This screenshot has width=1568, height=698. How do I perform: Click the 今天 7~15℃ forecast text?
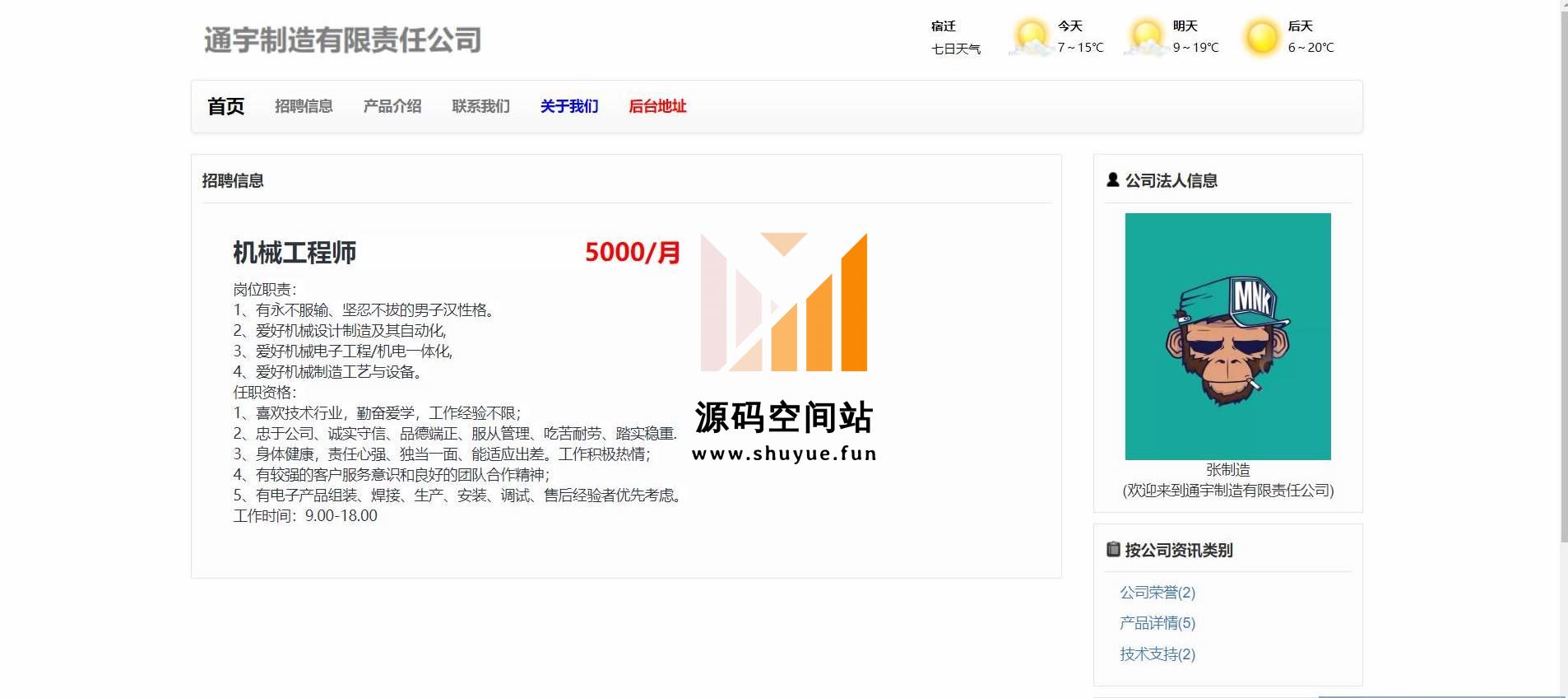point(1080,37)
